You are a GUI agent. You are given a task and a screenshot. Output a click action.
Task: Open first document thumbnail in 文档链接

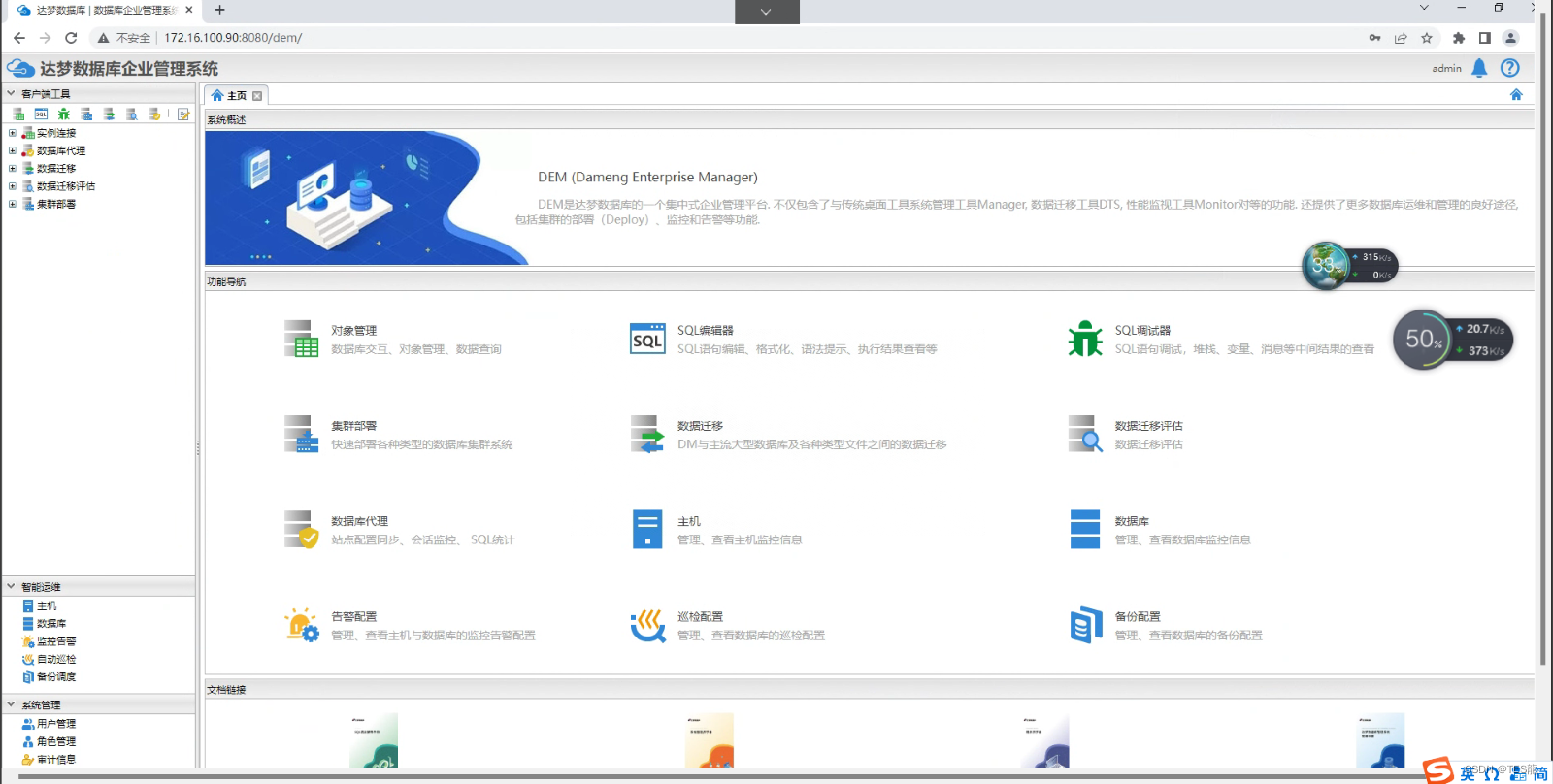(x=373, y=740)
